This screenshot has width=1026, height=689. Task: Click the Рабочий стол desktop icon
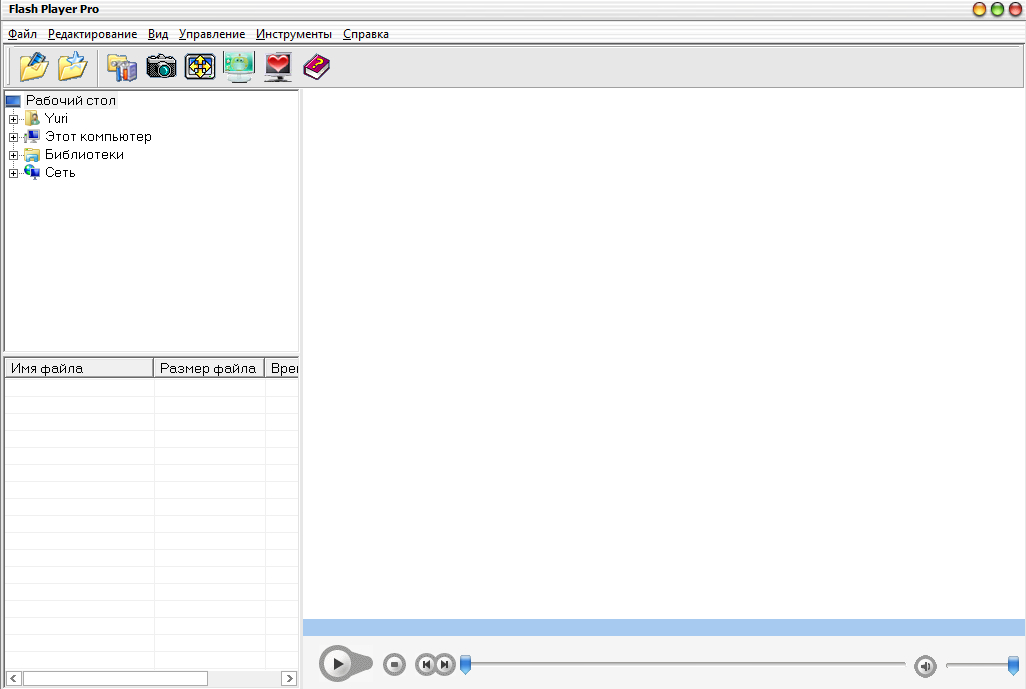point(14,101)
